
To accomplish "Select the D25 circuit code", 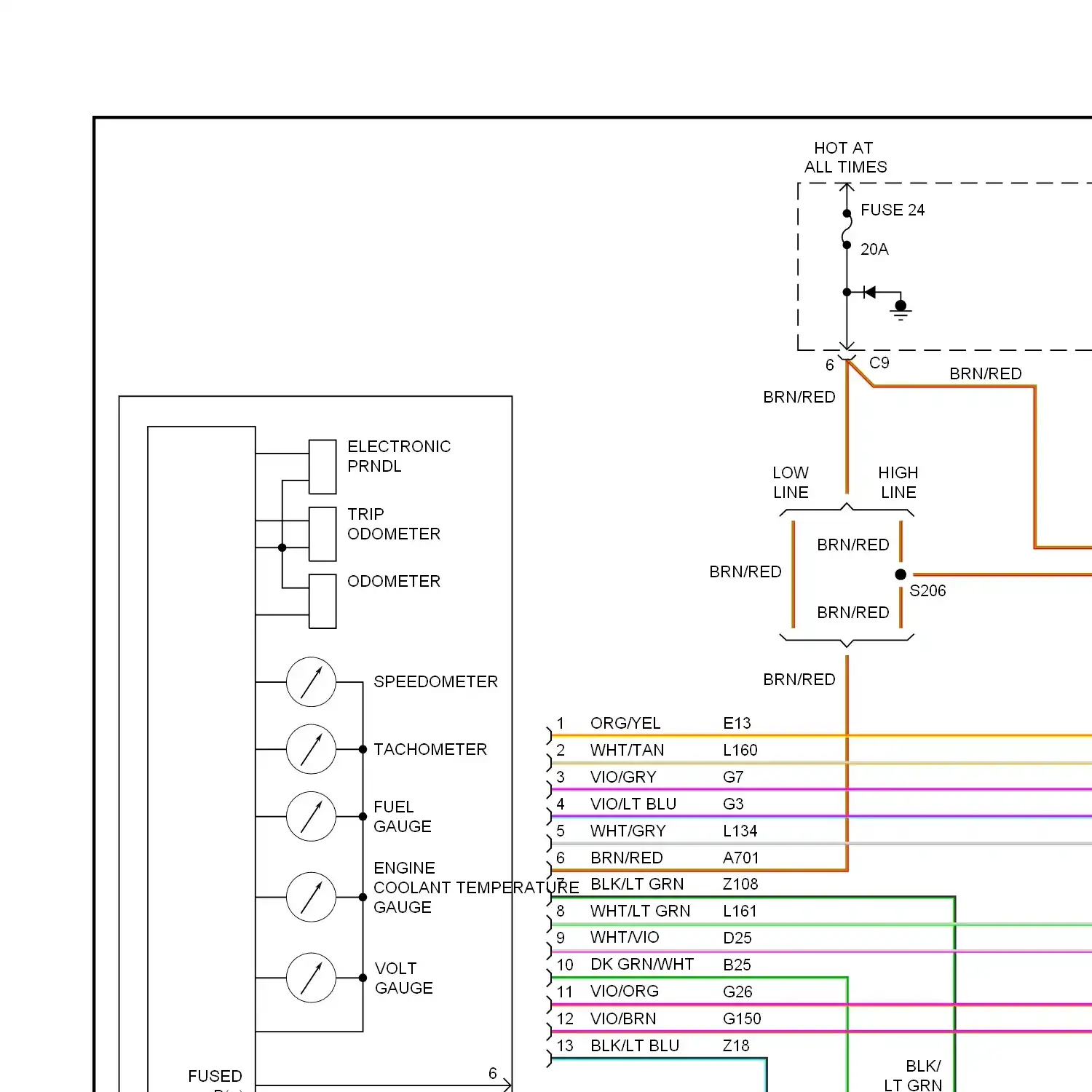I will click(x=737, y=938).
